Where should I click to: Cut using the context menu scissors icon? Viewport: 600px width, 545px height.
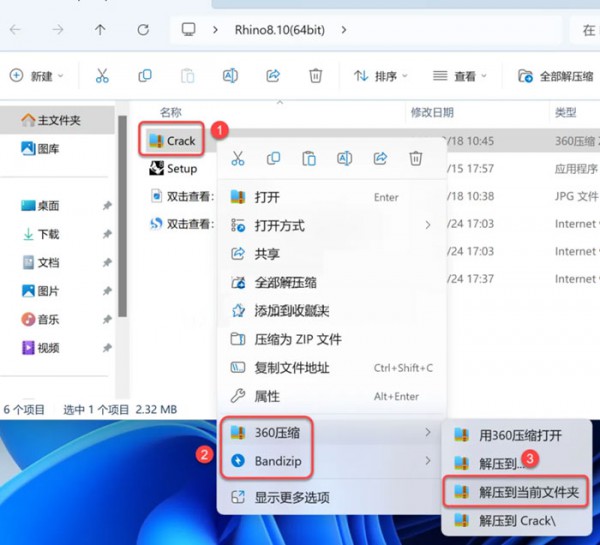[x=238, y=158]
